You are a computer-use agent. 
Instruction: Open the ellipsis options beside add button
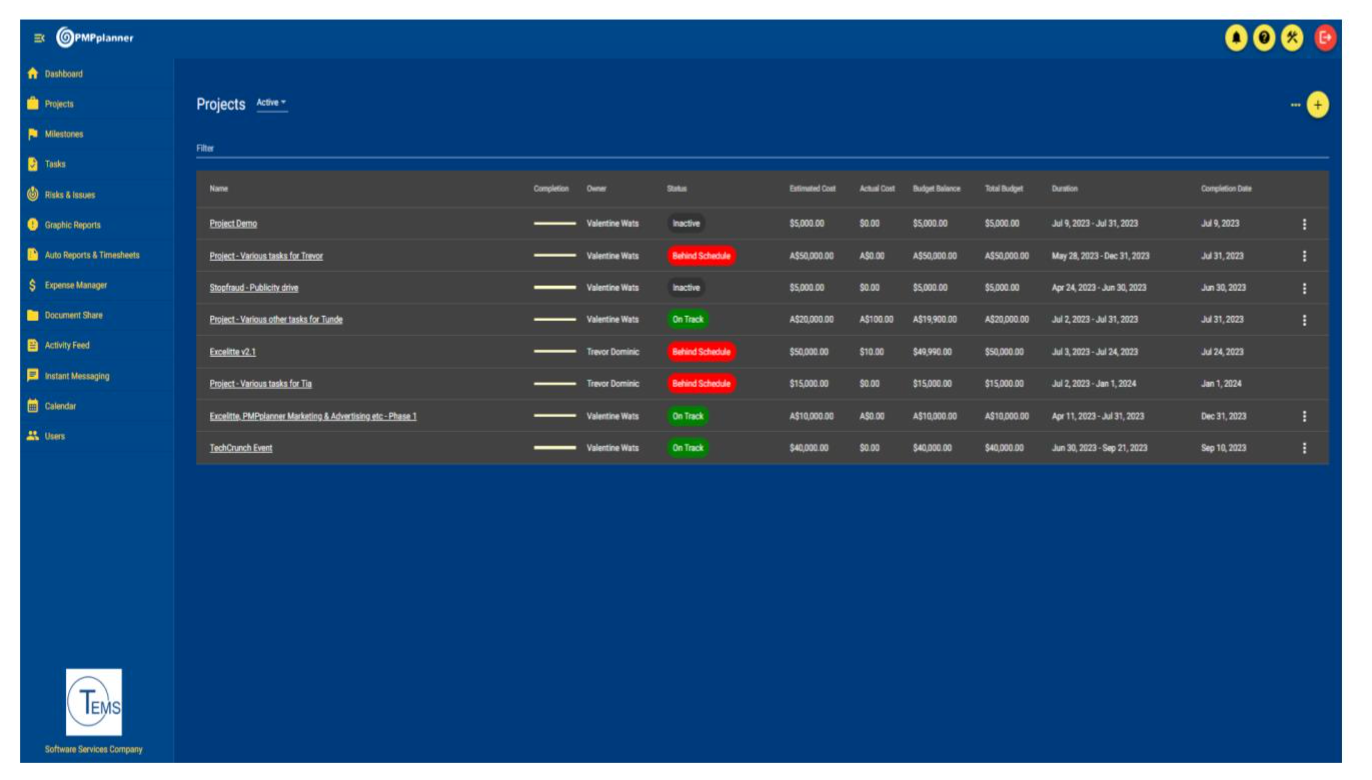pos(1295,105)
